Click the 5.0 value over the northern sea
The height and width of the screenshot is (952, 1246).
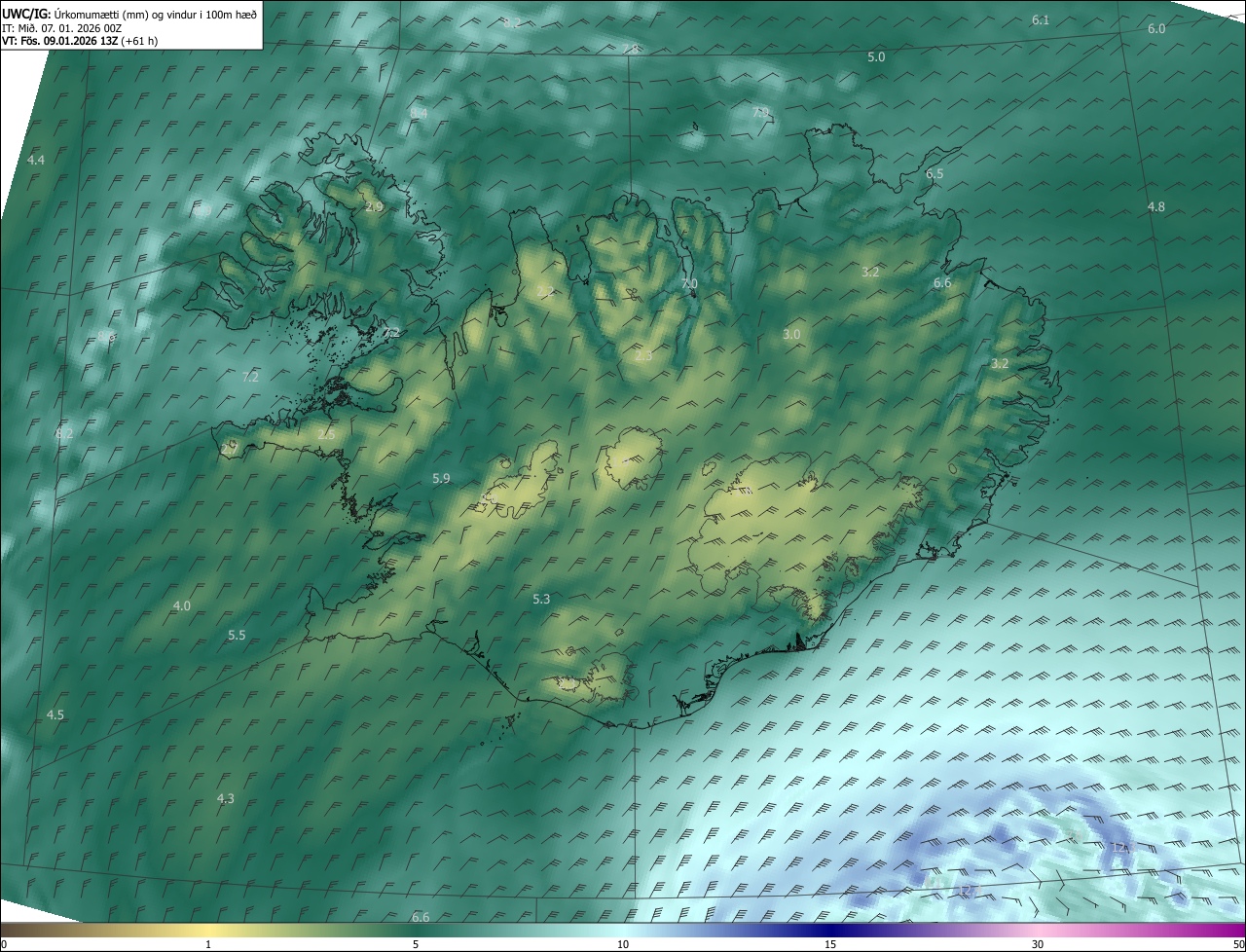(876, 57)
